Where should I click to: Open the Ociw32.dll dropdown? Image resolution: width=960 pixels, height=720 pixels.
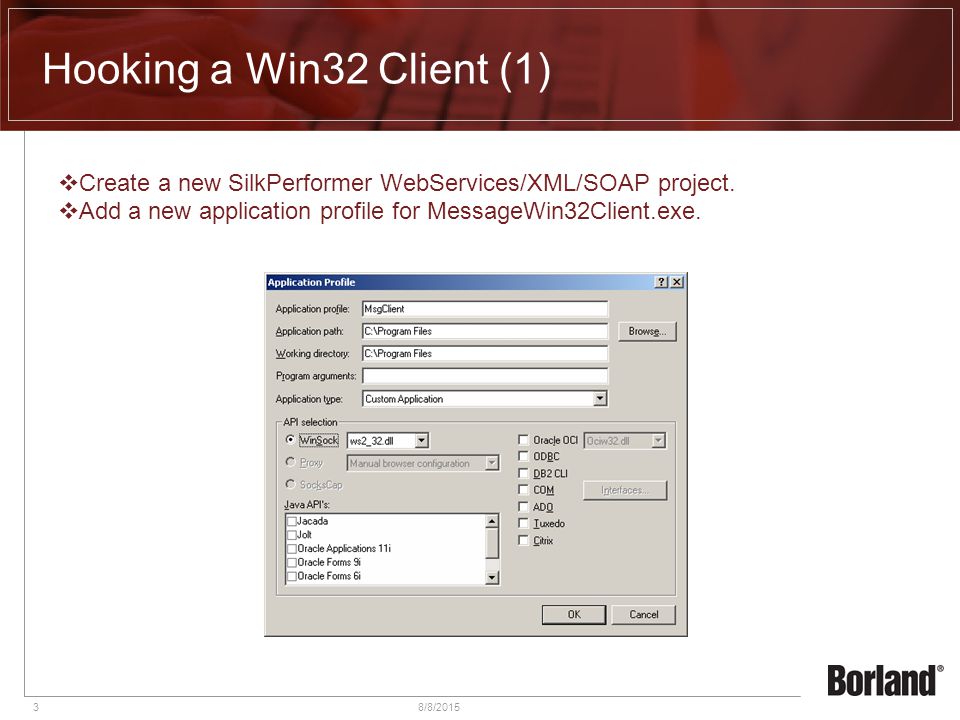click(x=658, y=440)
